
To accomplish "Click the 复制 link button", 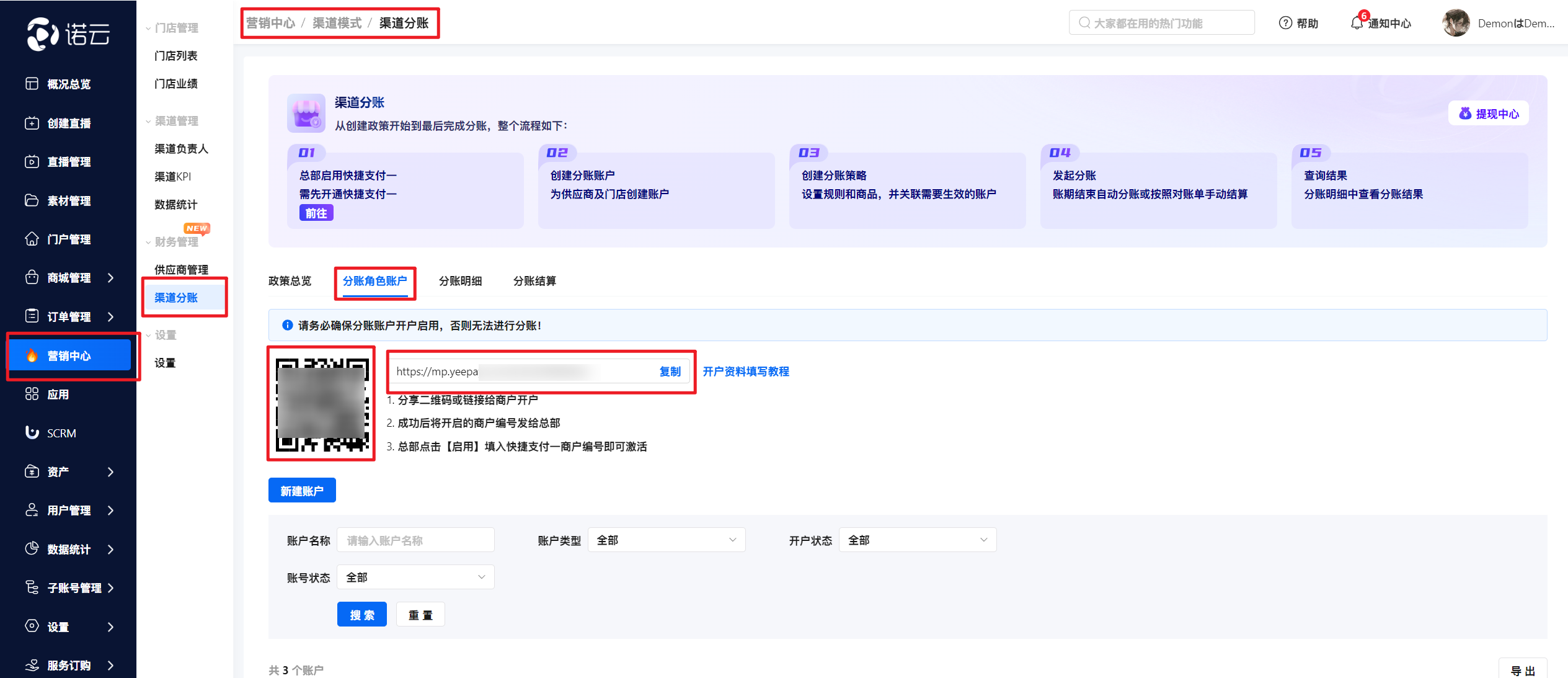I will [x=670, y=371].
